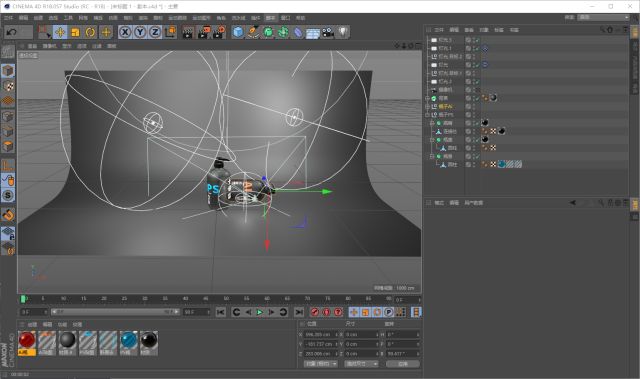Toggle the X axis lock
The image size is (640, 379).
(x=125, y=32)
